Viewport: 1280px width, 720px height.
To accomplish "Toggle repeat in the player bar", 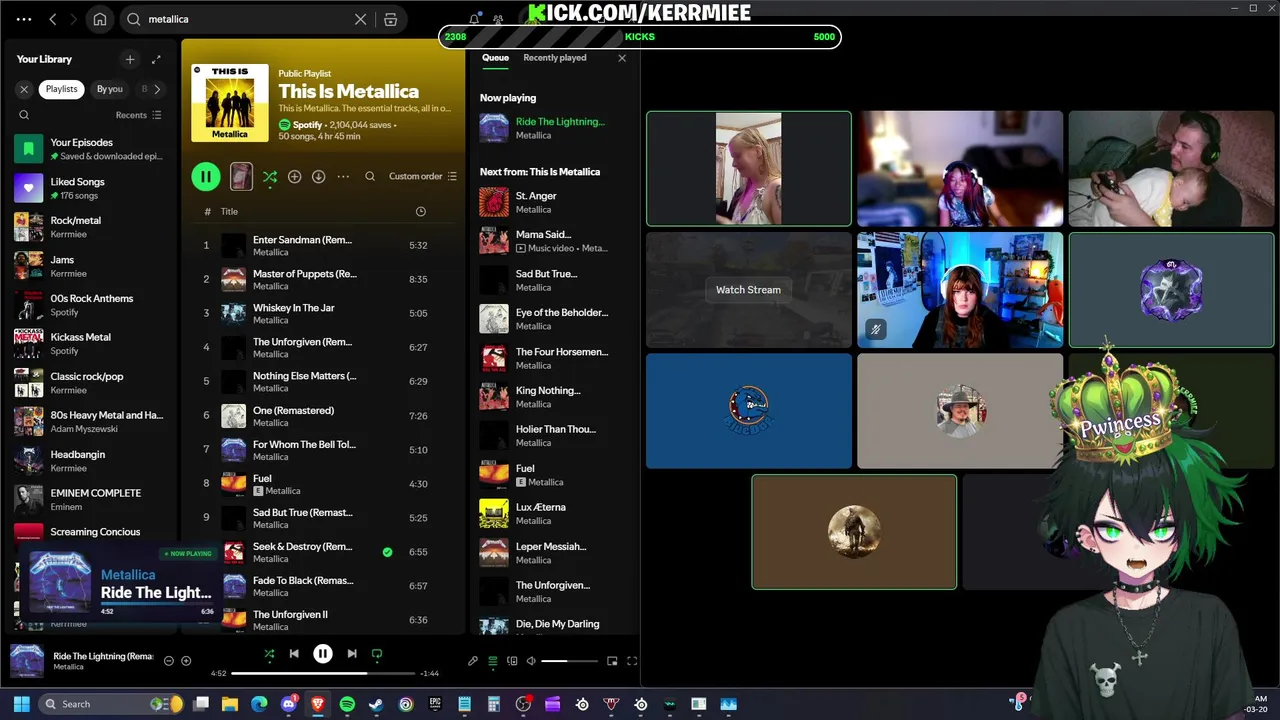I will [x=377, y=654].
